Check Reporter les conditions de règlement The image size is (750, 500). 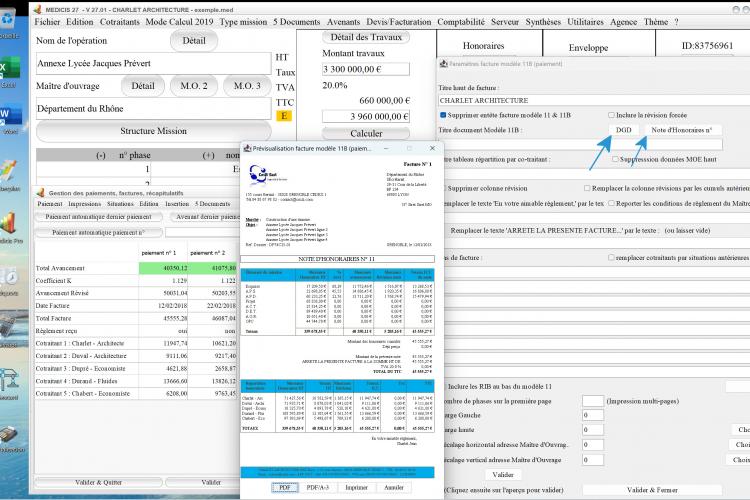pyautogui.click(x=611, y=203)
